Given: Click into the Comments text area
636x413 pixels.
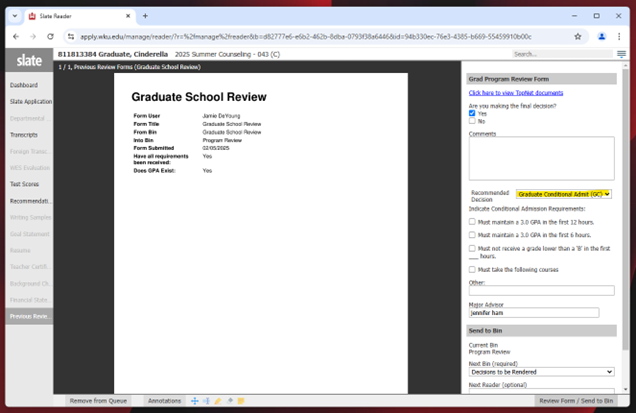Looking at the screenshot, I should coord(541,157).
